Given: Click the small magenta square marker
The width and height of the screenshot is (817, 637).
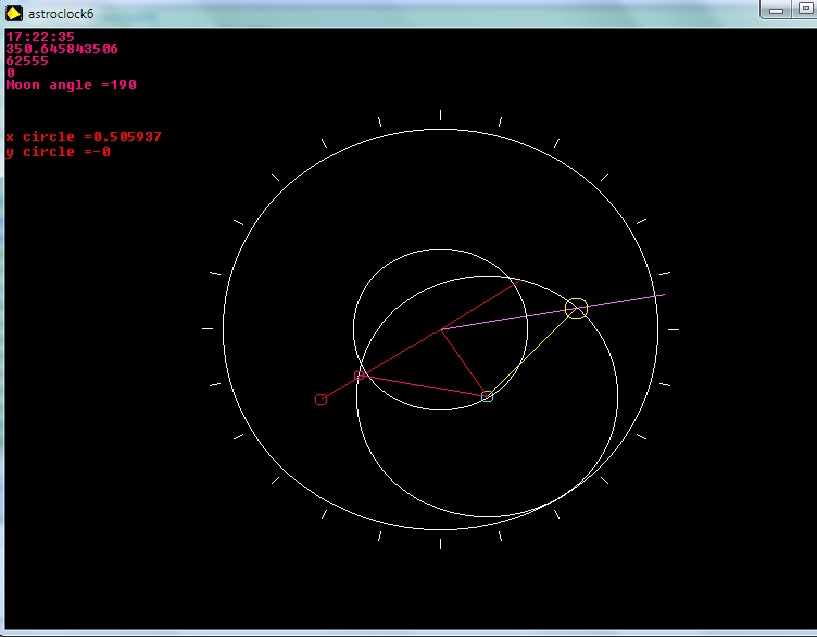Looking at the screenshot, I should tap(358, 376).
